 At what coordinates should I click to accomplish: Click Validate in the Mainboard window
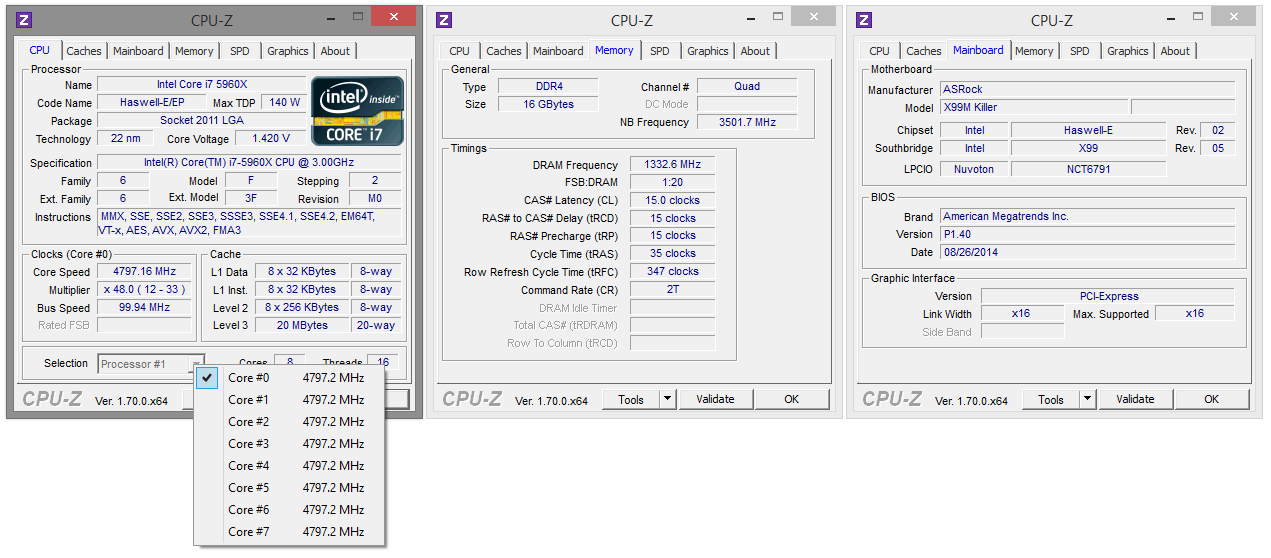(1136, 399)
